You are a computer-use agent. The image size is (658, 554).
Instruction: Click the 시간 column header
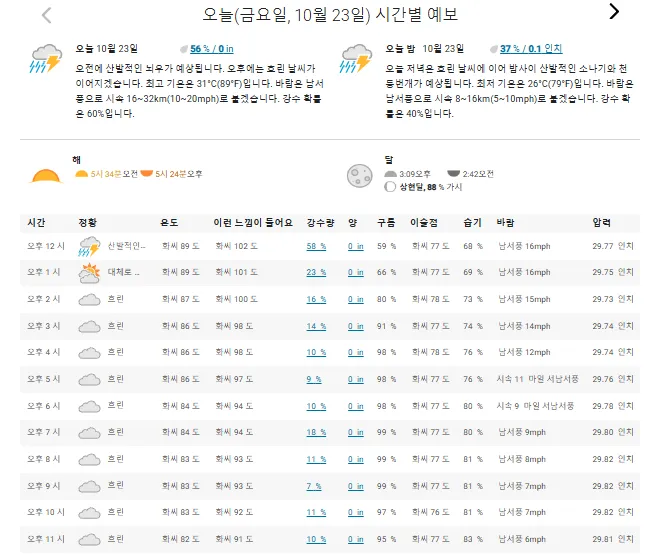pos(36,222)
